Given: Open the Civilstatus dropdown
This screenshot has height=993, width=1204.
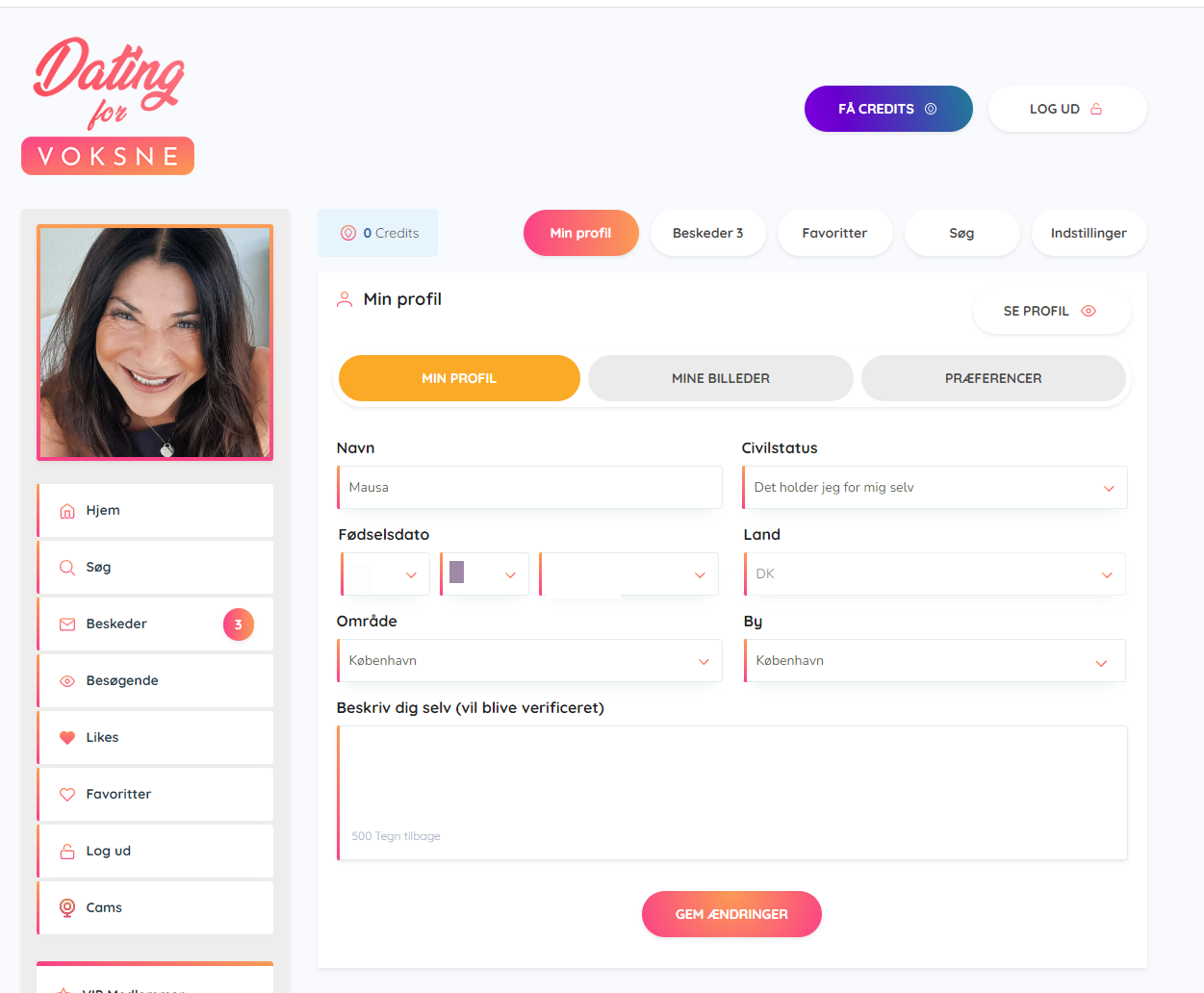Looking at the screenshot, I should tap(935, 488).
